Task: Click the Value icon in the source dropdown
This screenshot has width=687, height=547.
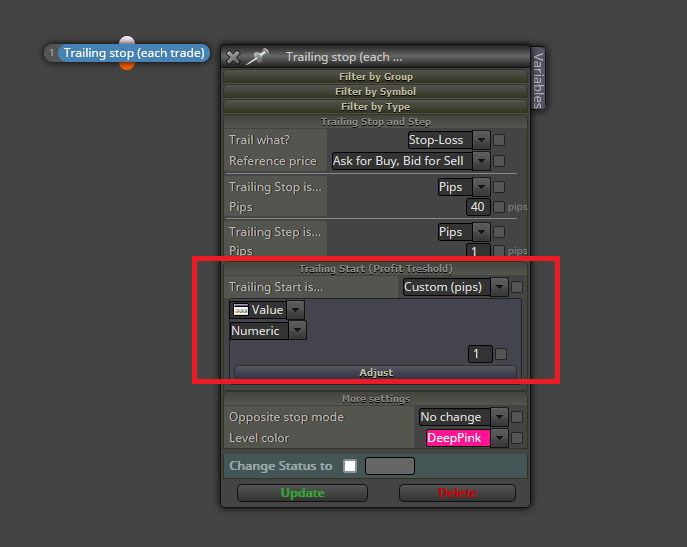Action: [x=241, y=310]
